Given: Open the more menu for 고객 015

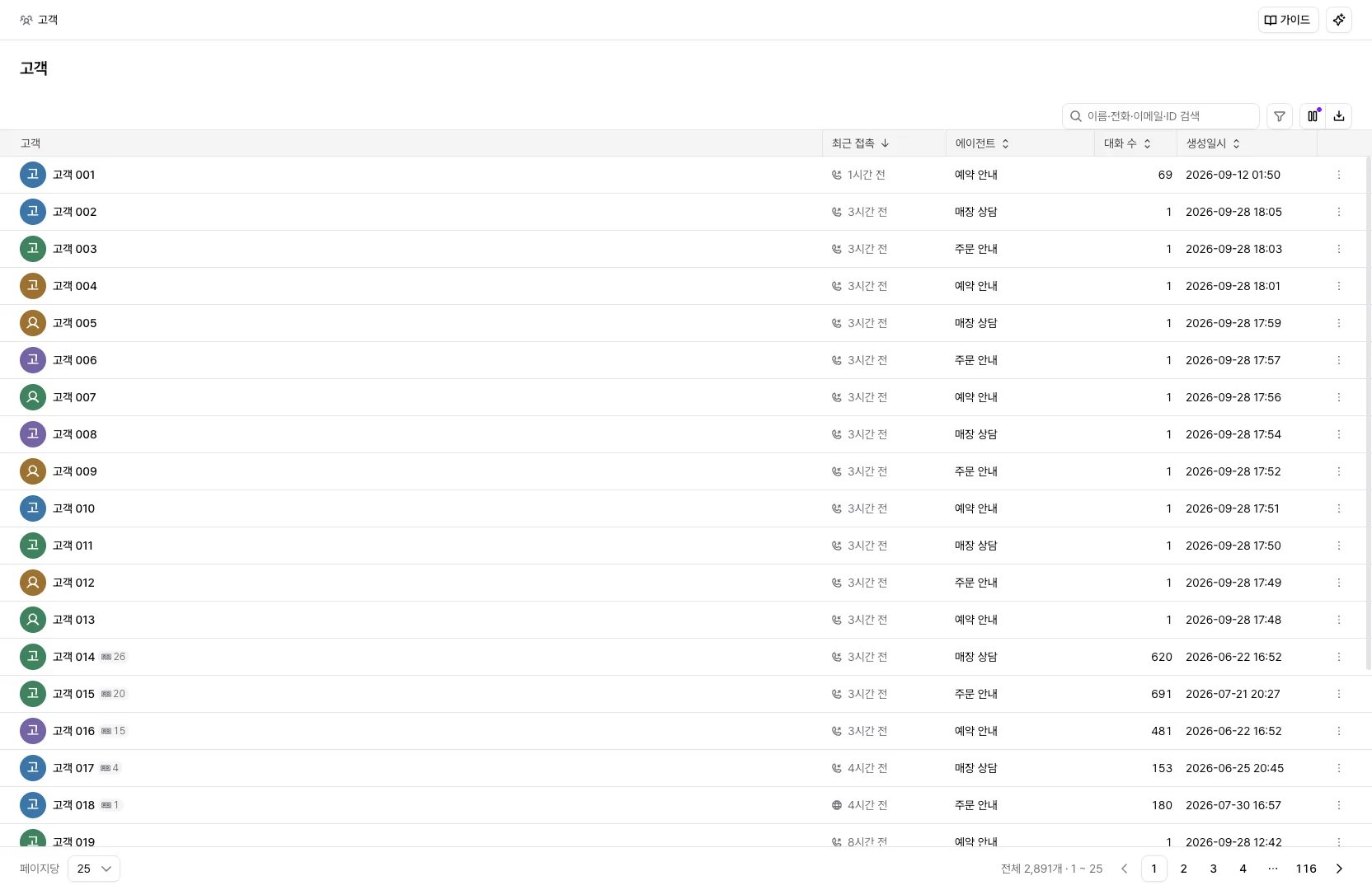Looking at the screenshot, I should [x=1339, y=694].
